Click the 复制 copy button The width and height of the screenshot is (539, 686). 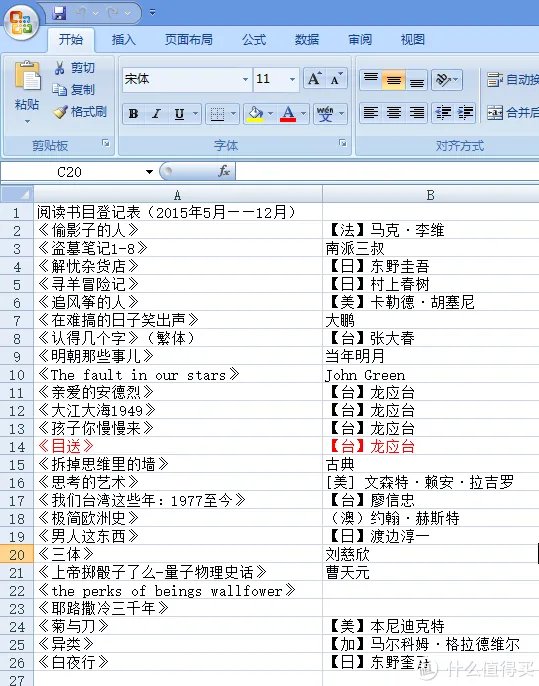coord(73,90)
